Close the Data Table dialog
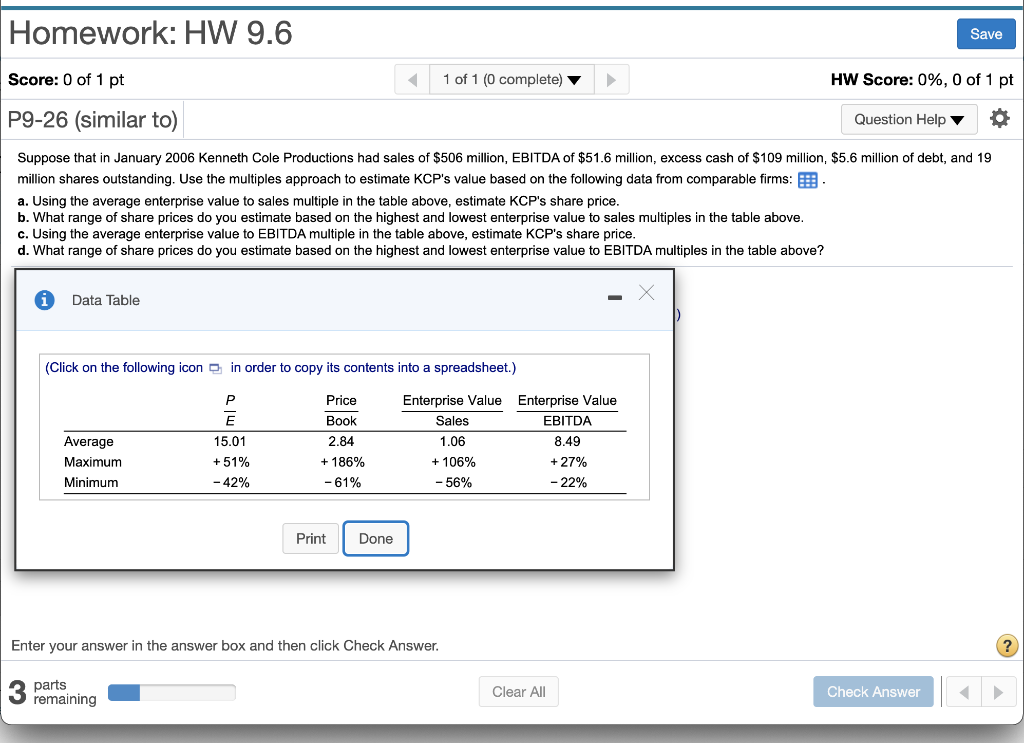The width and height of the screenshot is (1024, 743). [647, 292]
